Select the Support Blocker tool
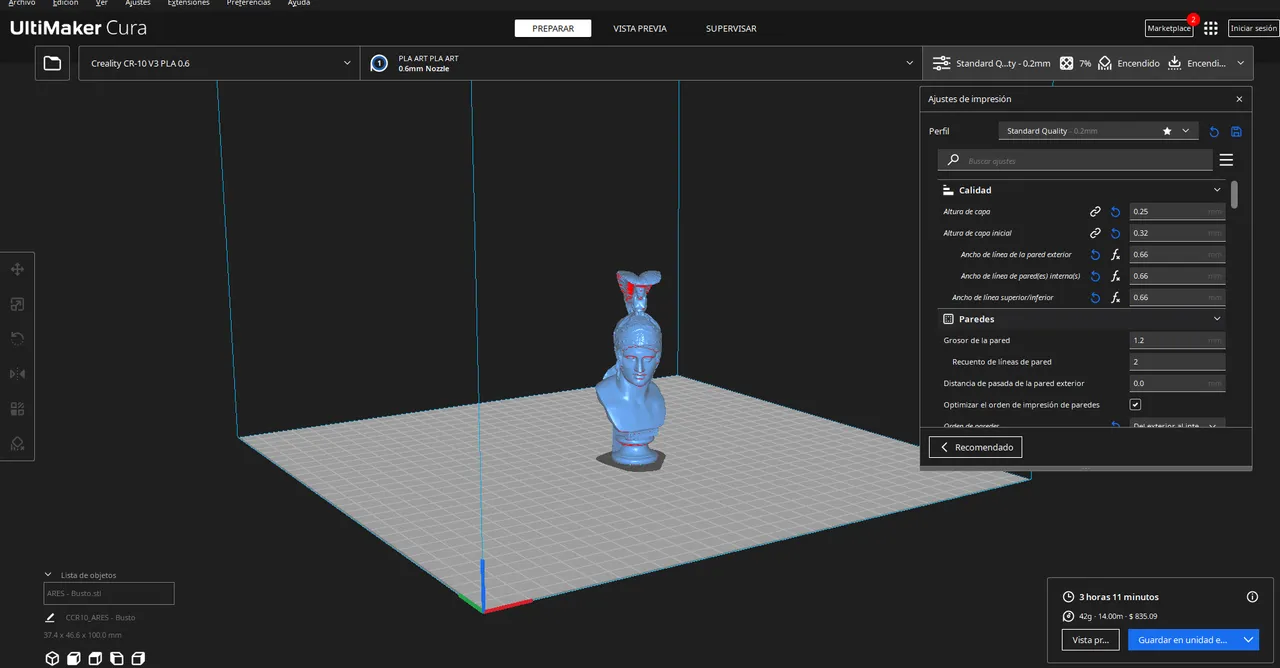Image resolution: width=1280 pixels, height=668 pixels. pyautogui.click(x=17, y=444)
